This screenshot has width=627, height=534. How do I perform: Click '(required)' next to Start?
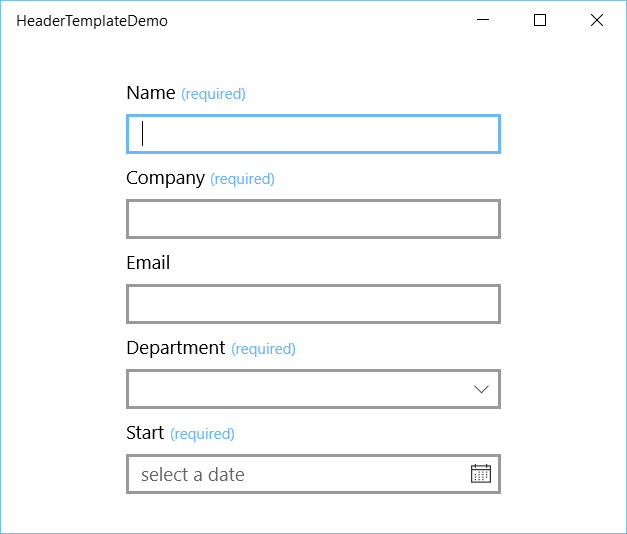click(x=202, y=434)
